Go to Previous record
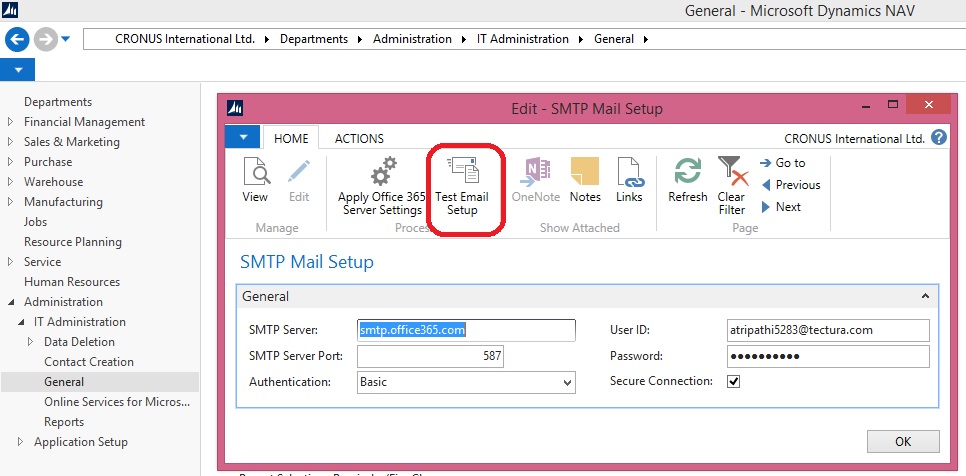 click(x=791, y=185)
